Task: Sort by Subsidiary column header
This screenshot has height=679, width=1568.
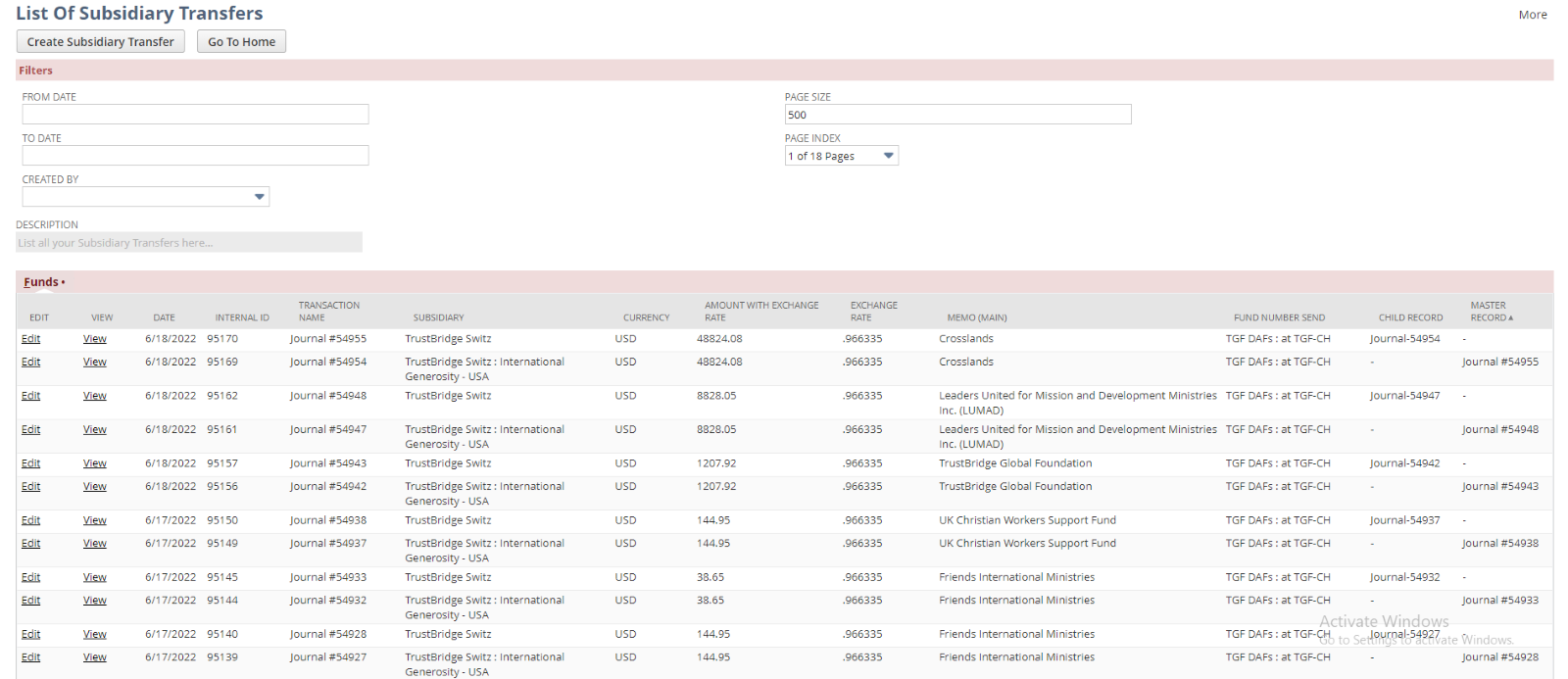Action: tap(438, 317)
